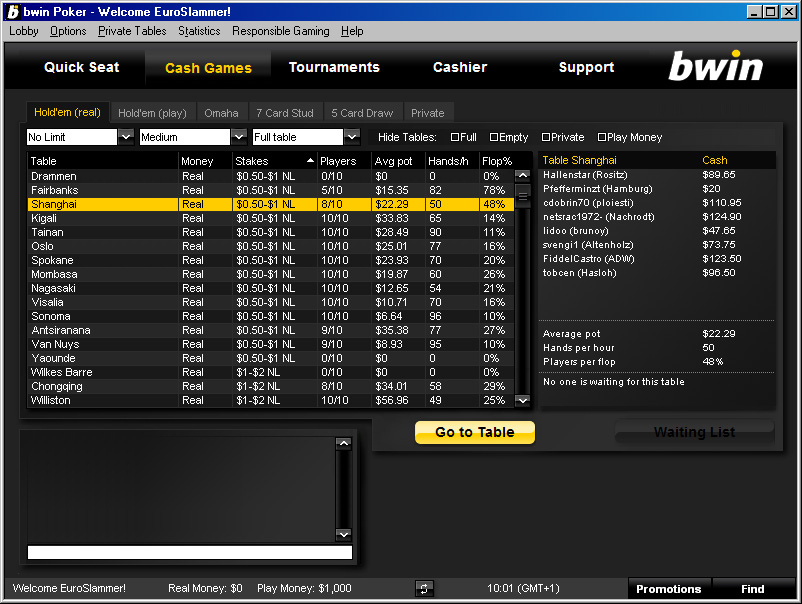Click the No Limit combo box field
Viewport: 802px width, 604px height.
tap(72, 137)
